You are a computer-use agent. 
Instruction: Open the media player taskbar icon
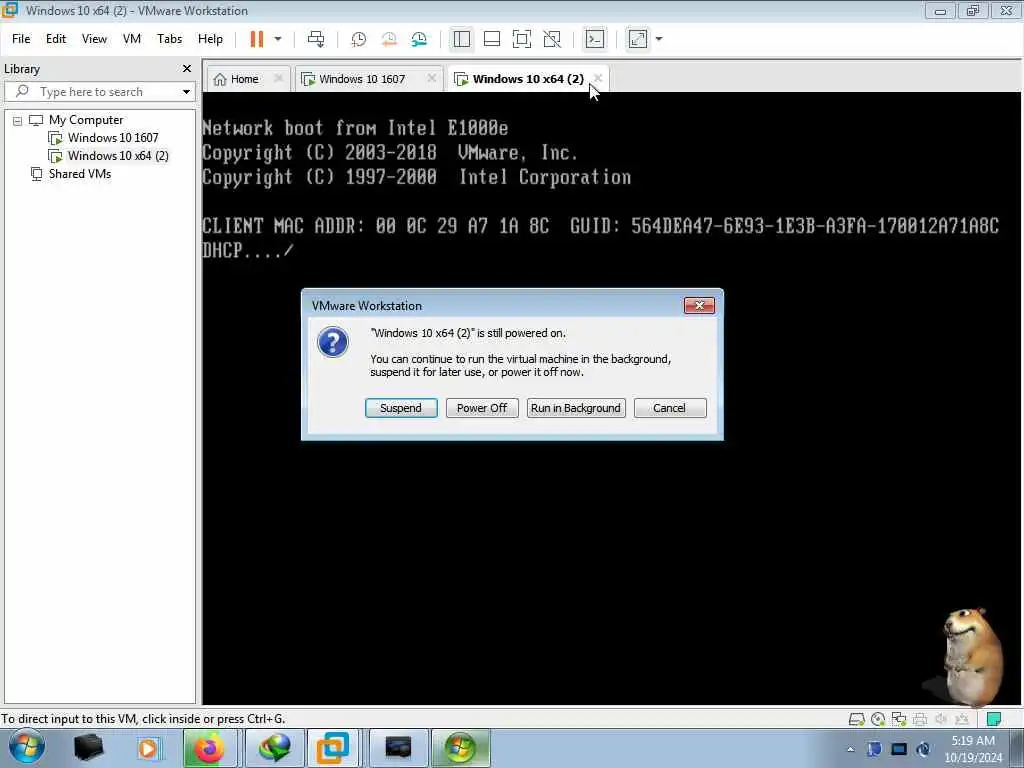(148, 748)
